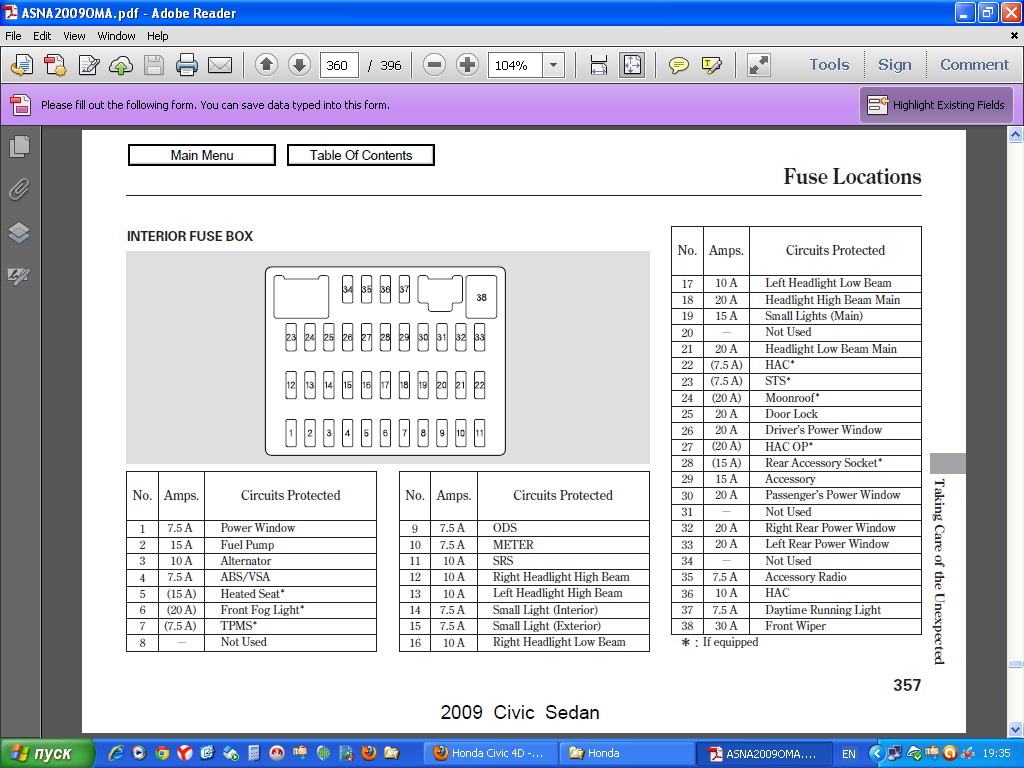Open the Help menu

[x=157, y=36]
